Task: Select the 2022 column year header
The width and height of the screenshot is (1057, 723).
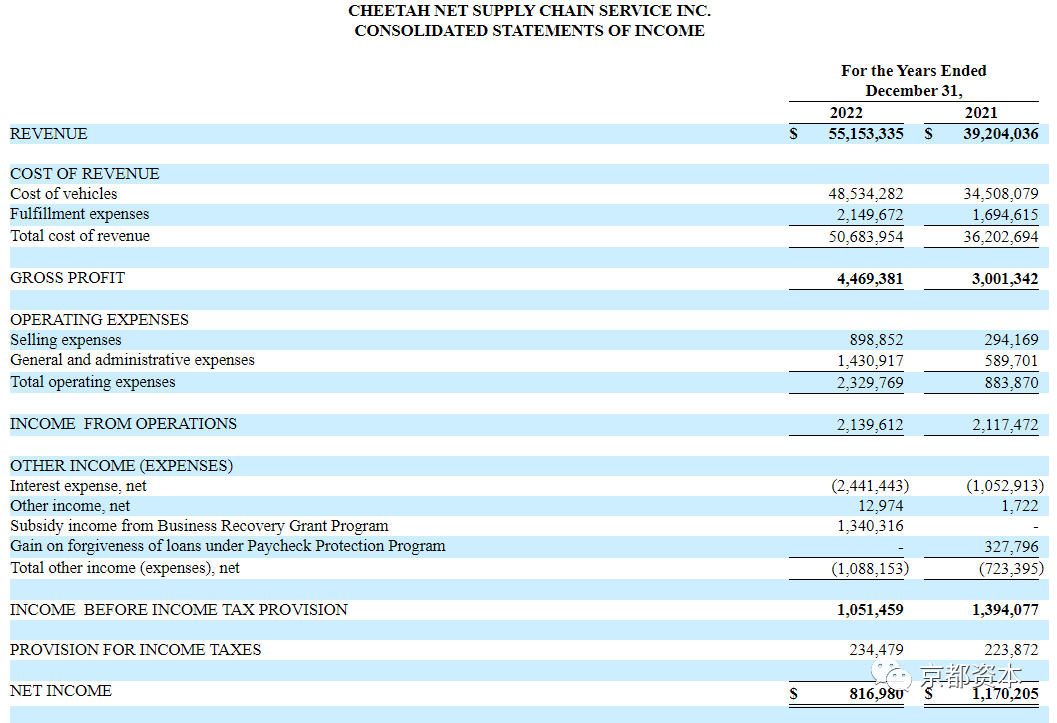Action: (x=846, y=113)
